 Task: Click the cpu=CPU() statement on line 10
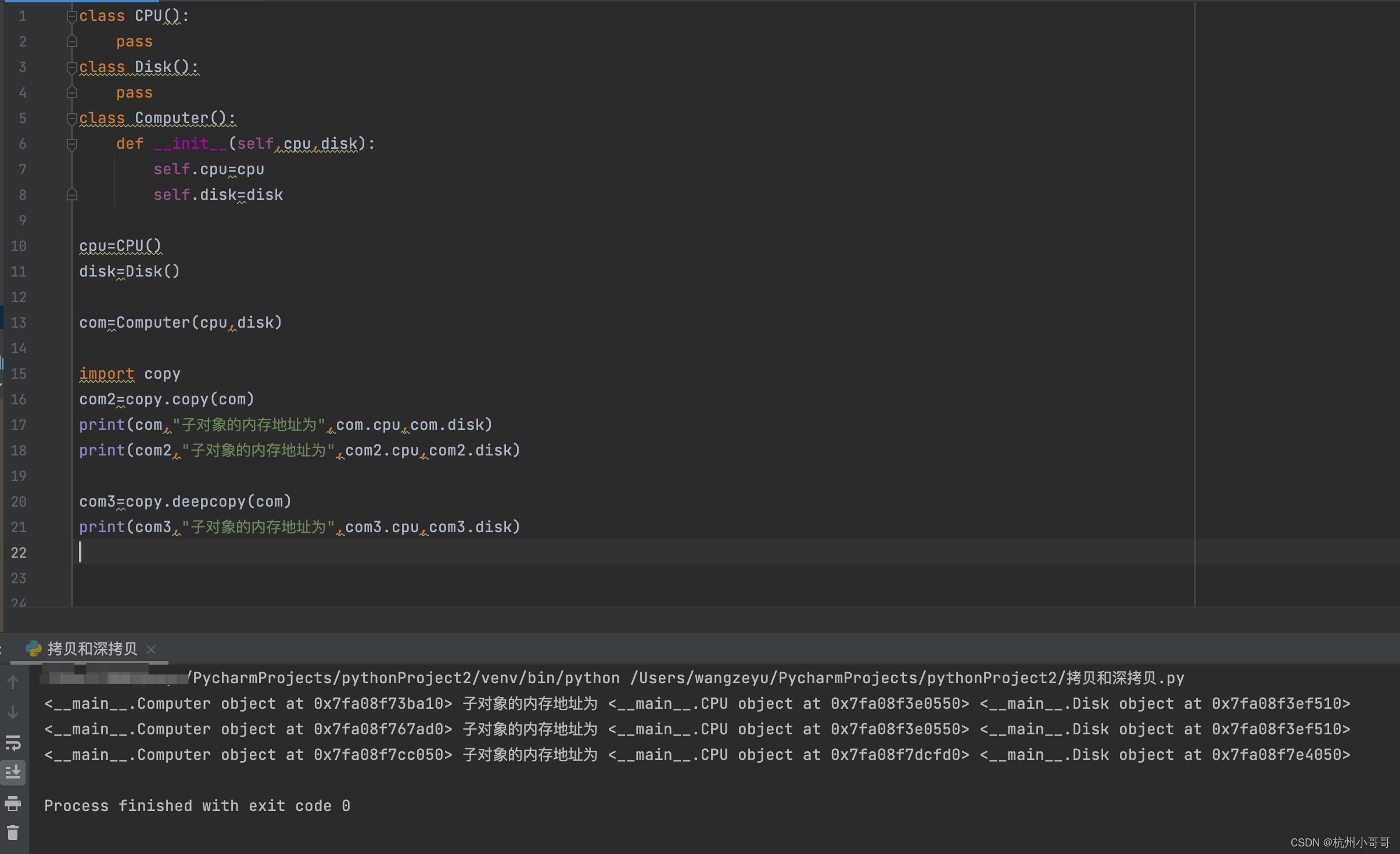(120, 246)
